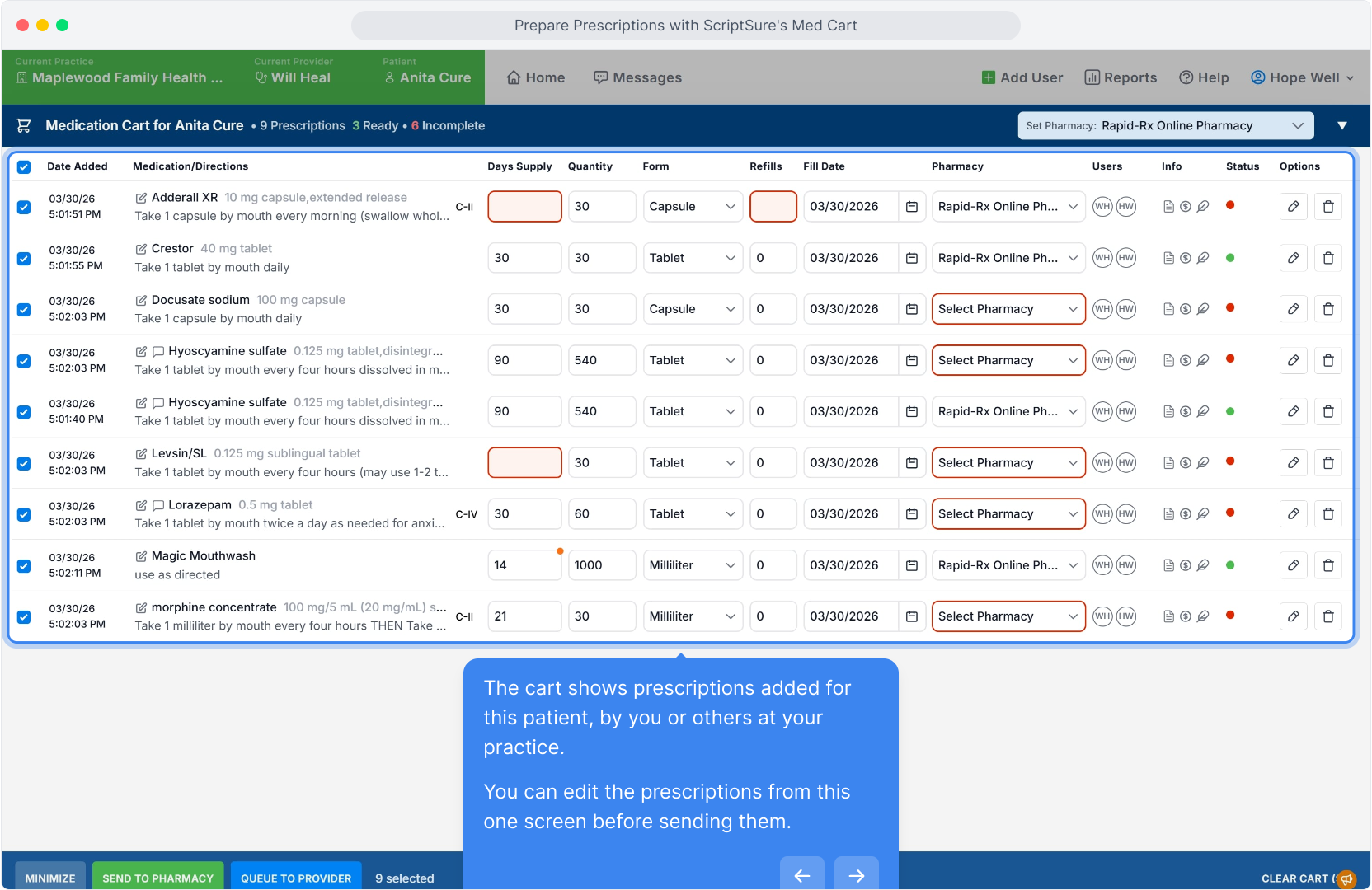Open the Form dropdown for Adderall XR
Viewport: 1372px width, 890px height.
(x=693, y=207)
